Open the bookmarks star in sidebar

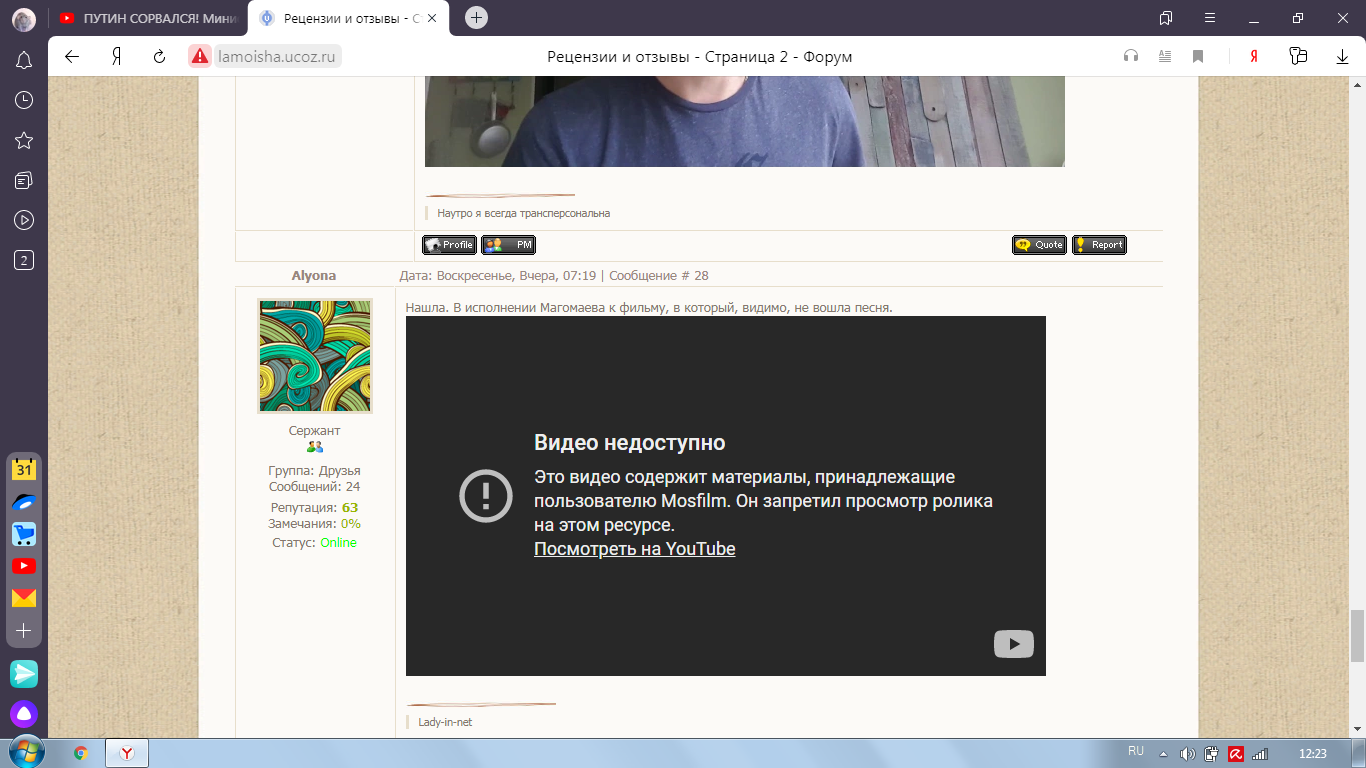24,140
